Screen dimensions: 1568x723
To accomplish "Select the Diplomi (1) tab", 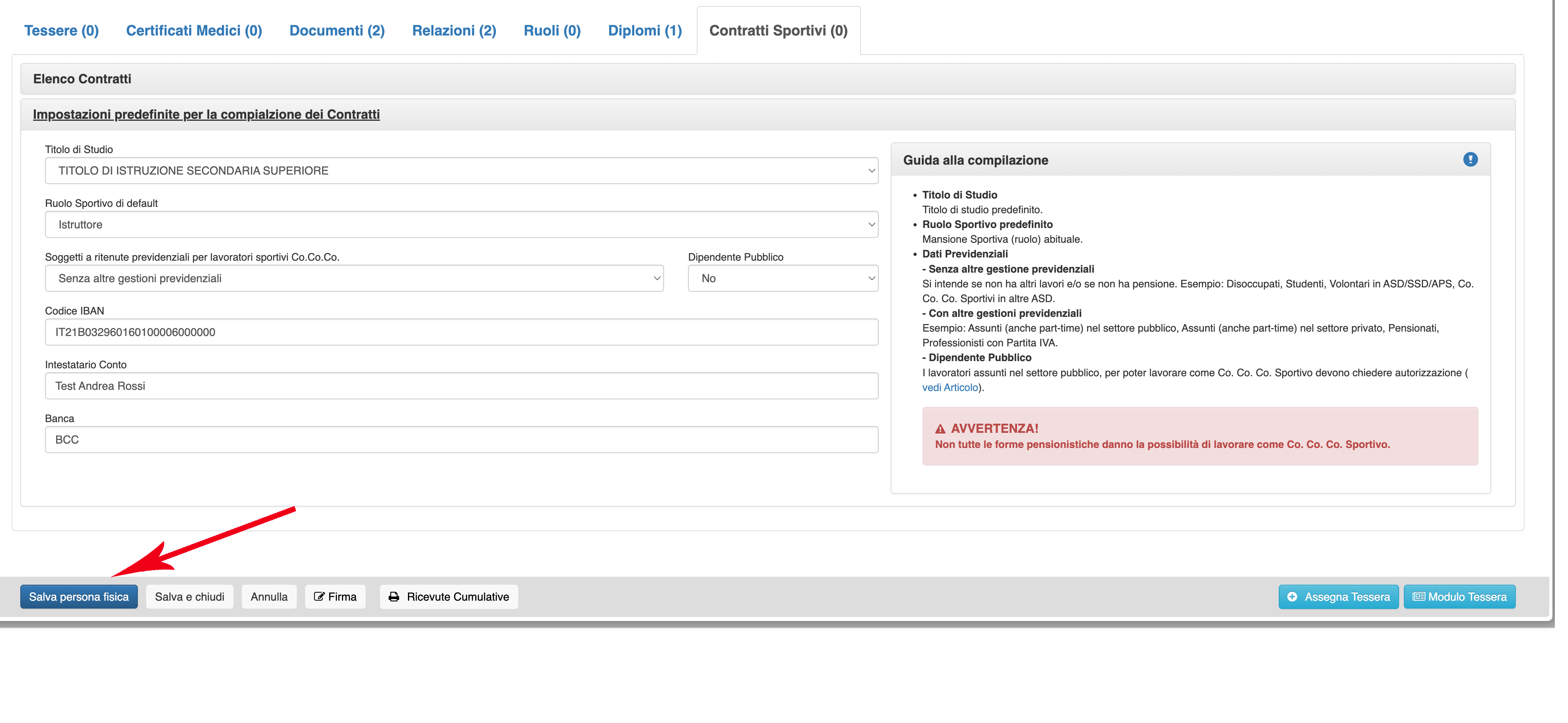I will [645, 30].
